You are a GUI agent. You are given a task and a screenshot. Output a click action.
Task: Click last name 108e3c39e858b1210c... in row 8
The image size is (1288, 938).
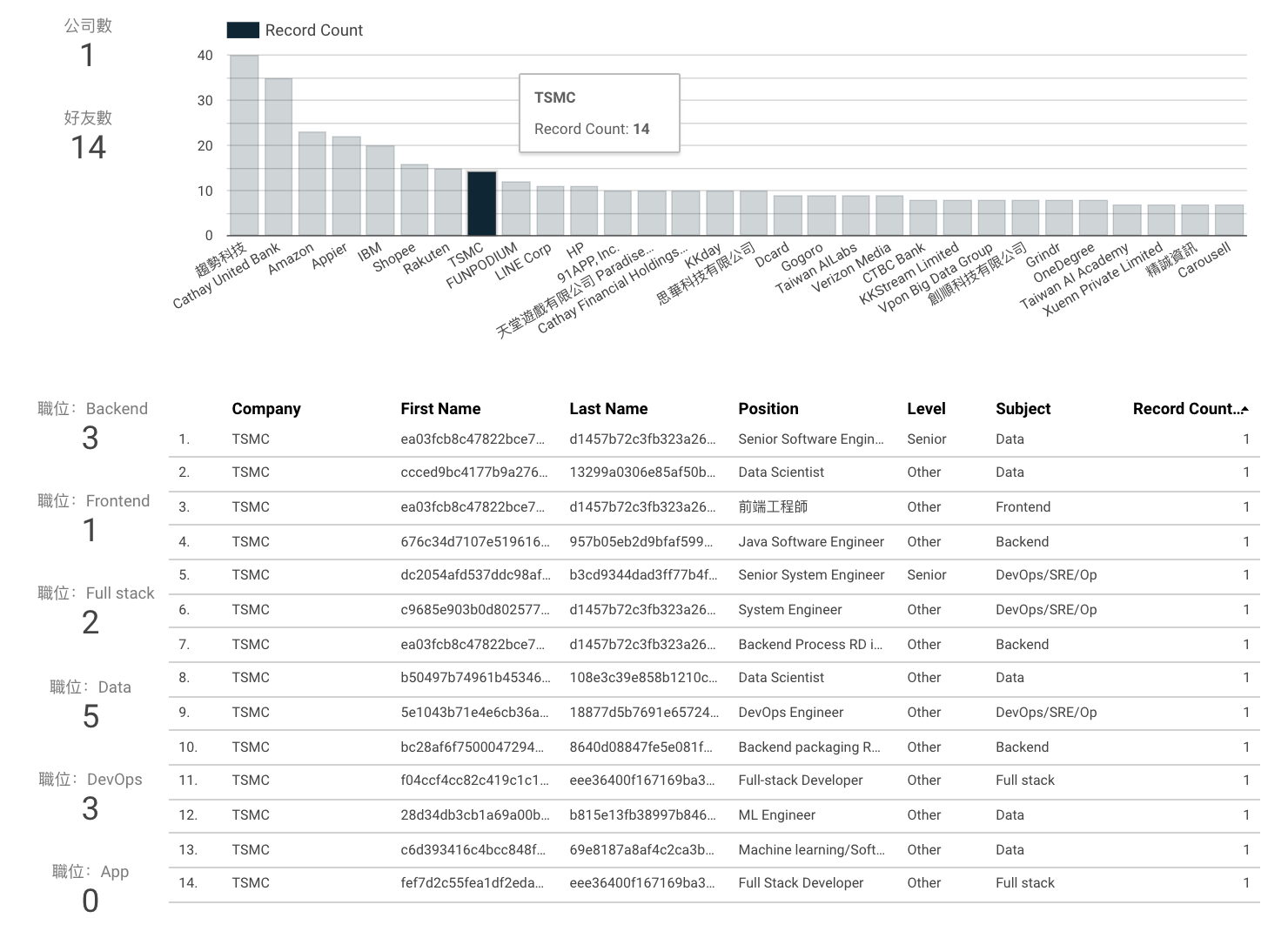tap(643, 678)
